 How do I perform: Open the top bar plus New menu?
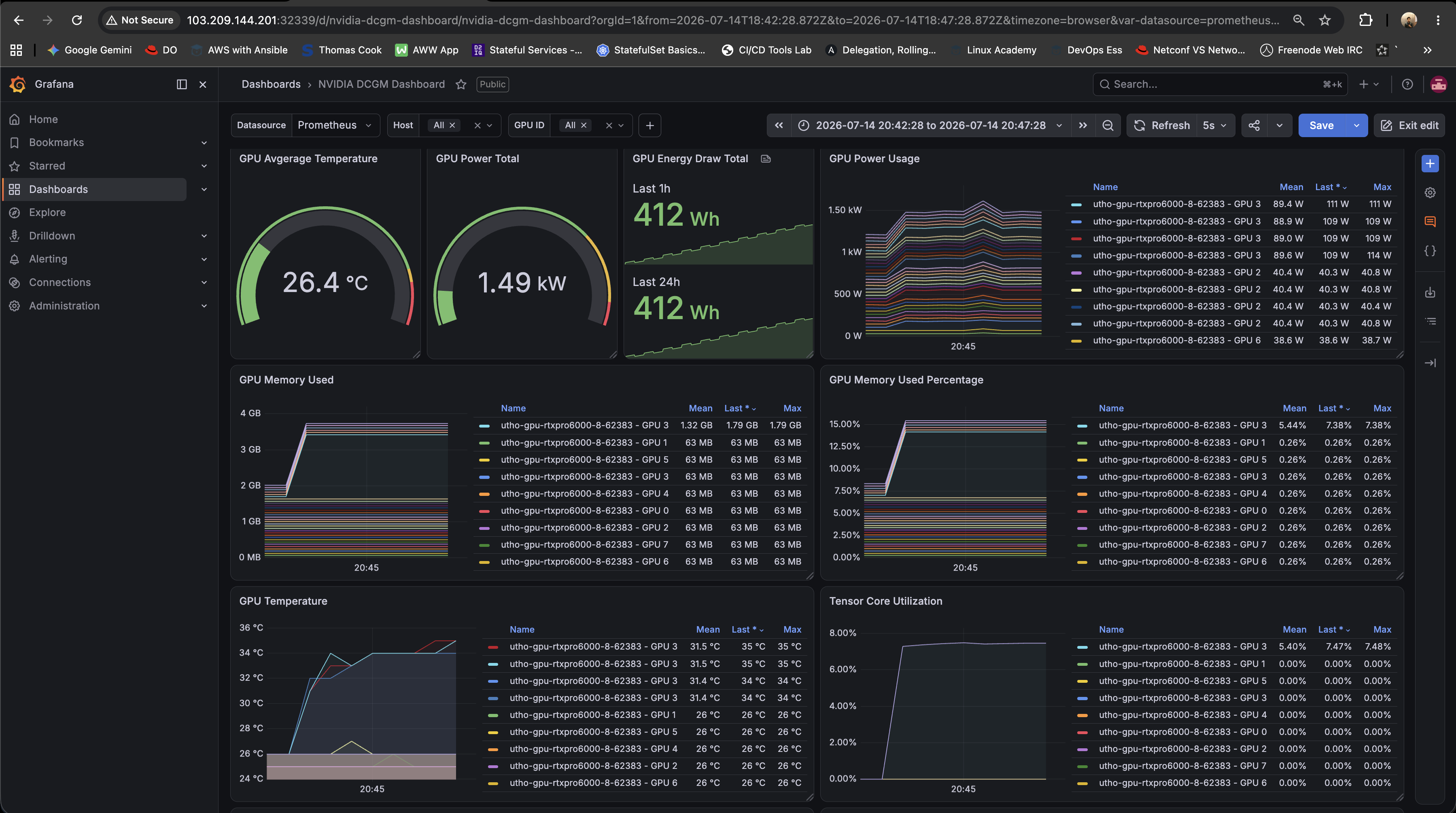[x=1369, y=84]
